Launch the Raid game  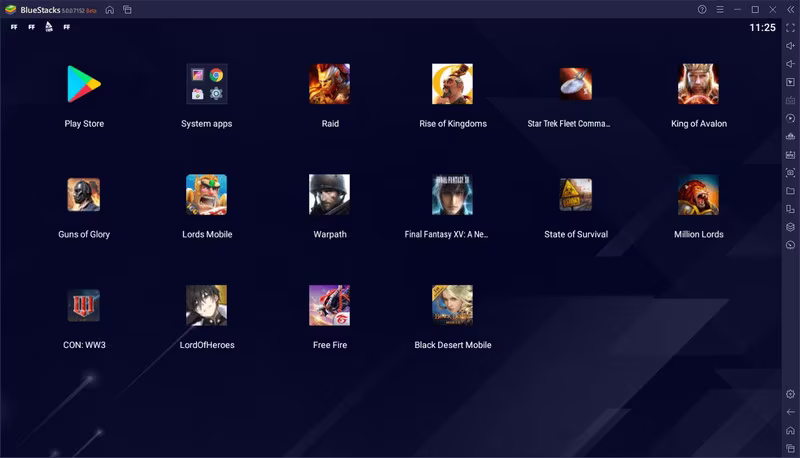pyautogui.click(x=330, y=84)
